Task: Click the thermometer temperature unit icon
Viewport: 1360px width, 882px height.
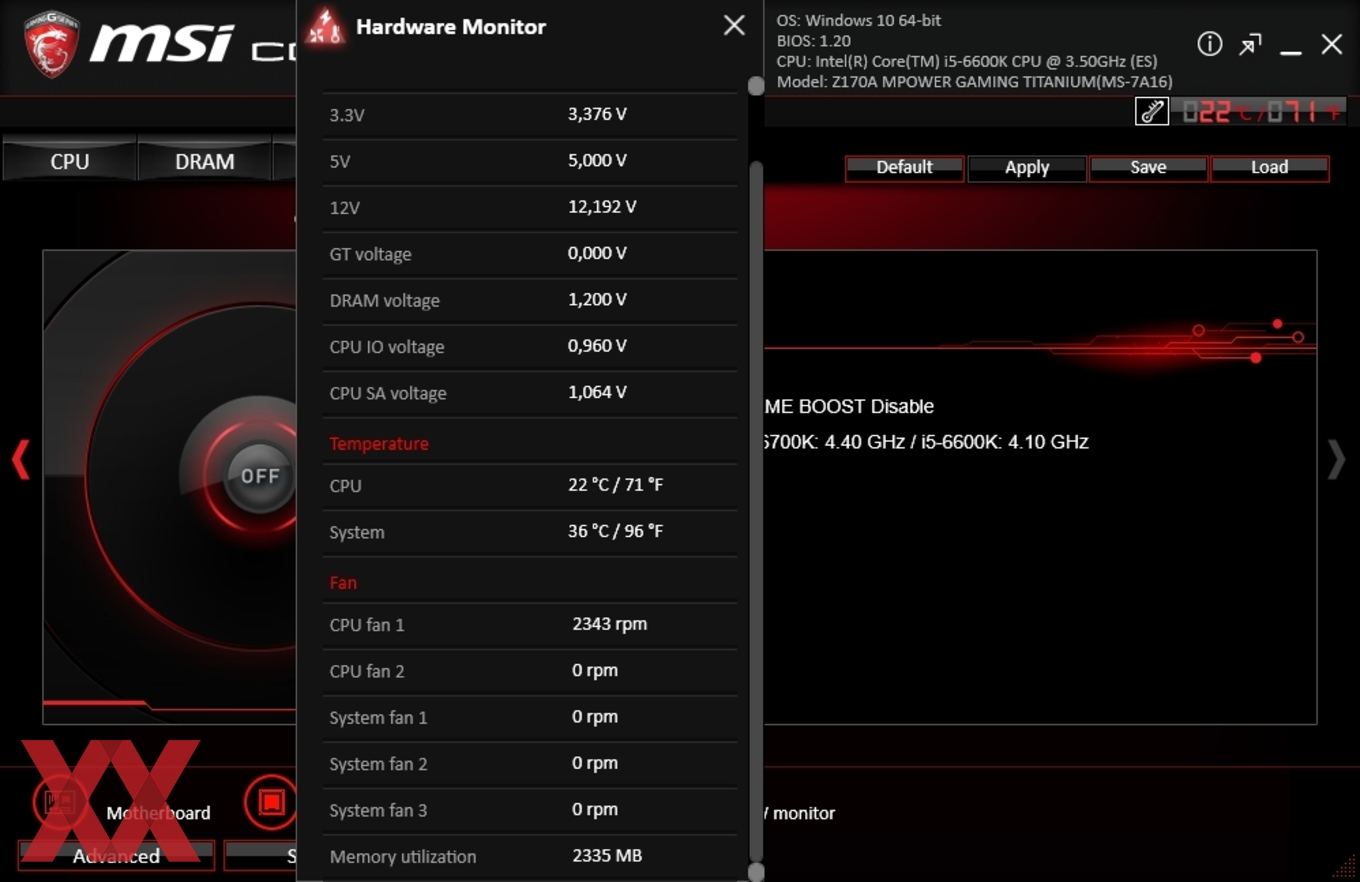Action: [1152, 111]
